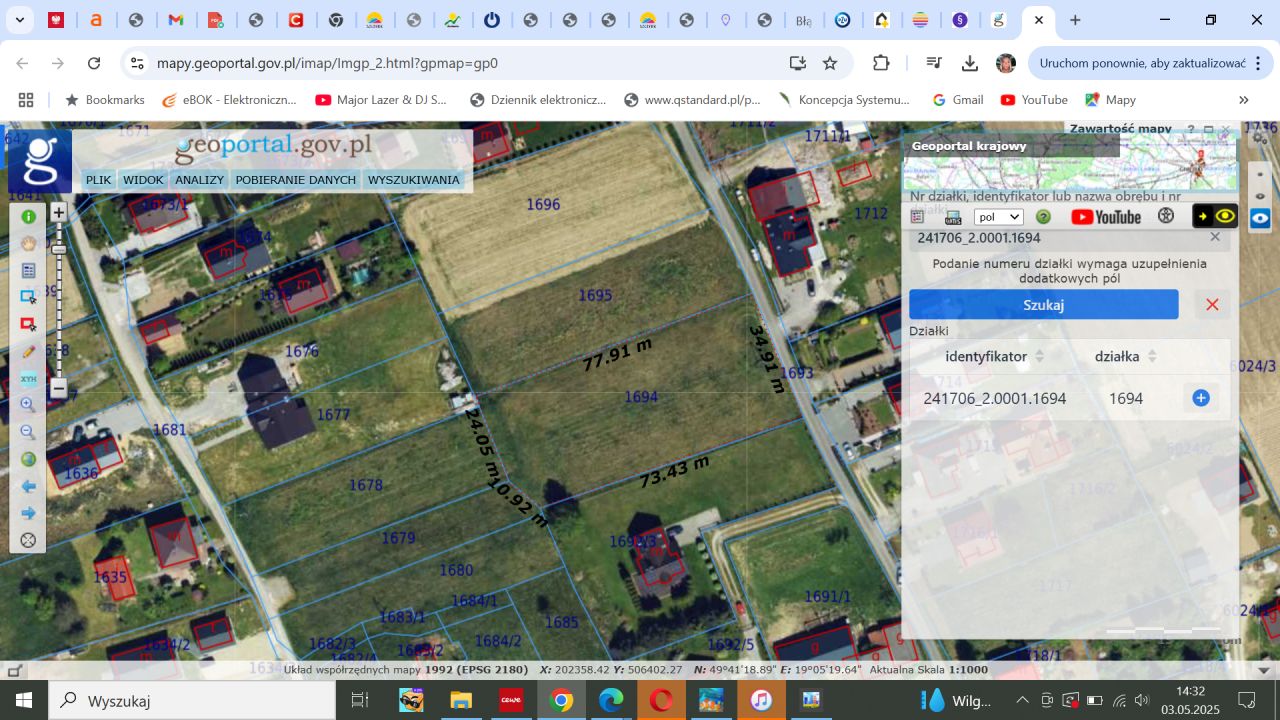Click the parcel identifier search field
The height and width of the screenshot is (720, 1280).
(x=1055, y=238)
